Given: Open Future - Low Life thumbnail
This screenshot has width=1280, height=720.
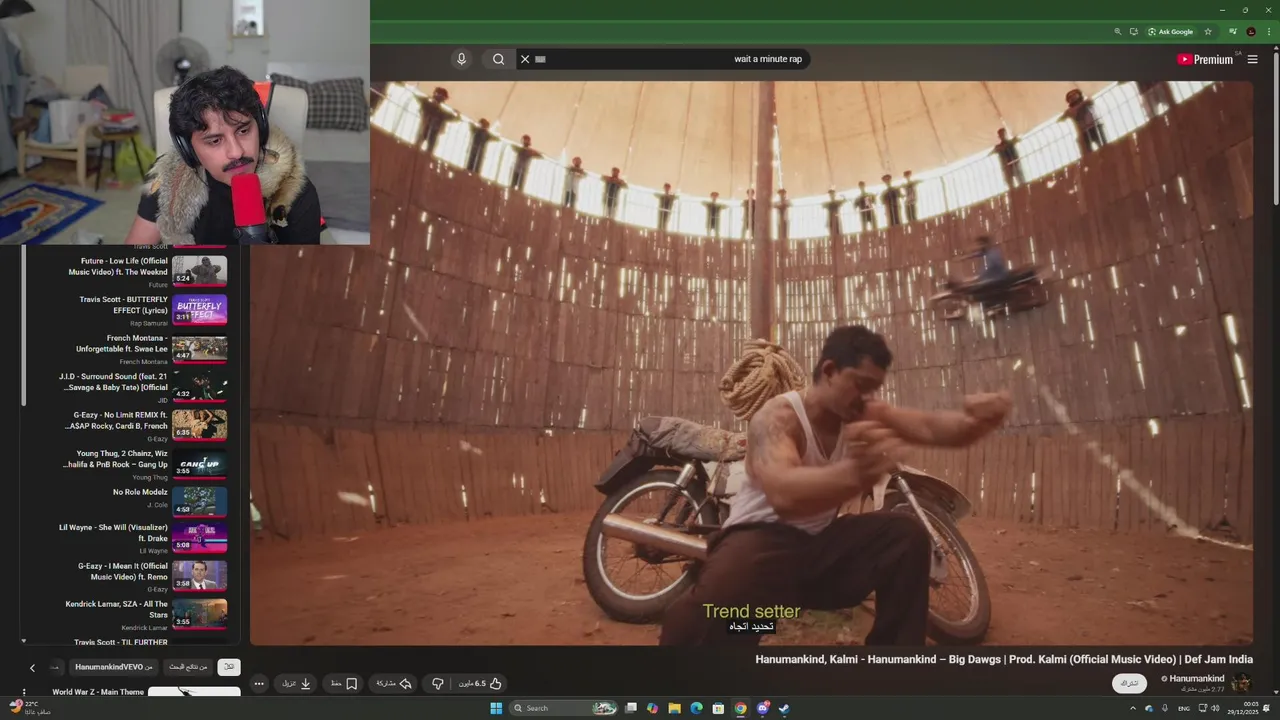Looking at the screenshot, I should coord(199,271).
